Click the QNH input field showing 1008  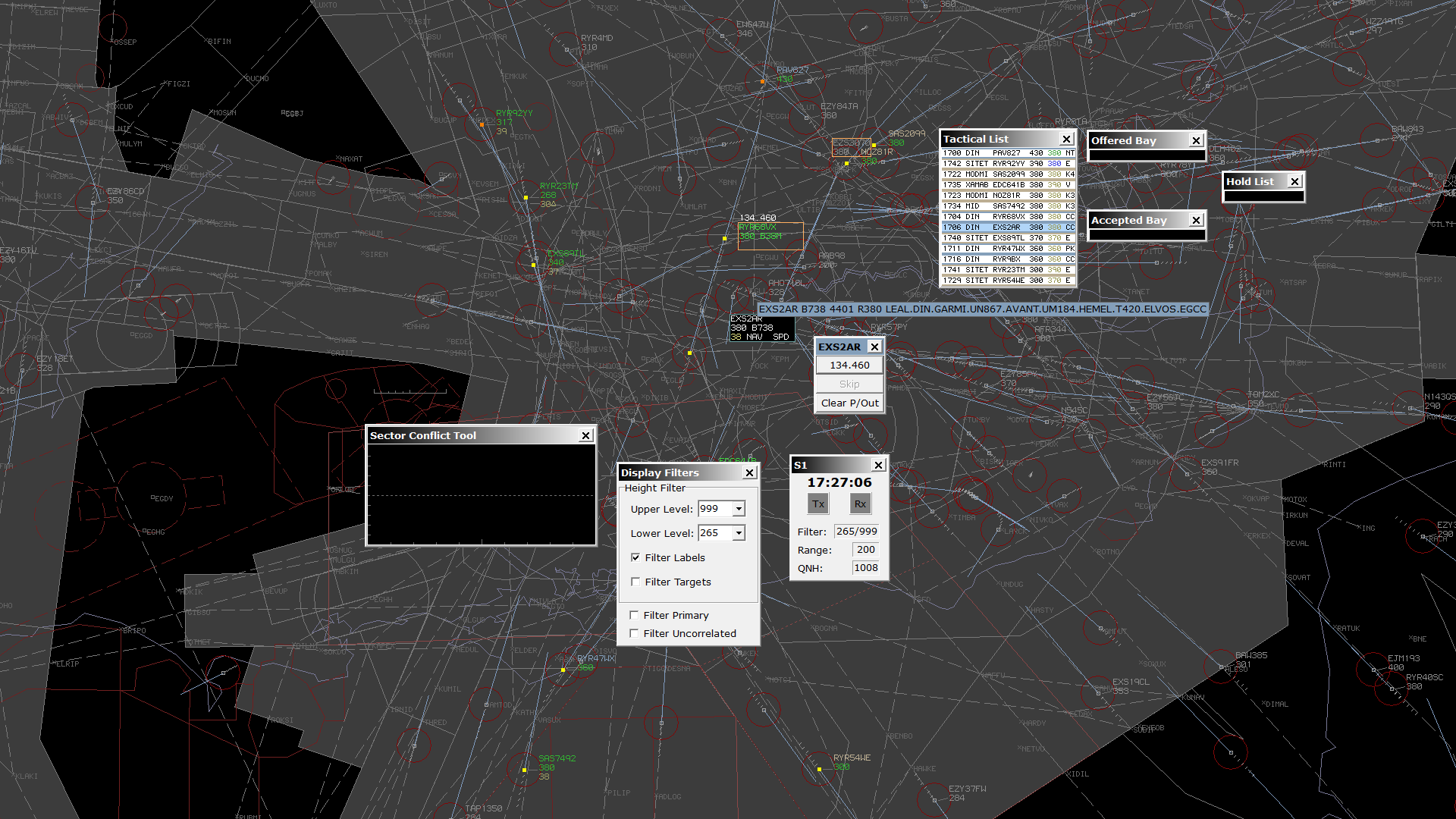(865, 567)
